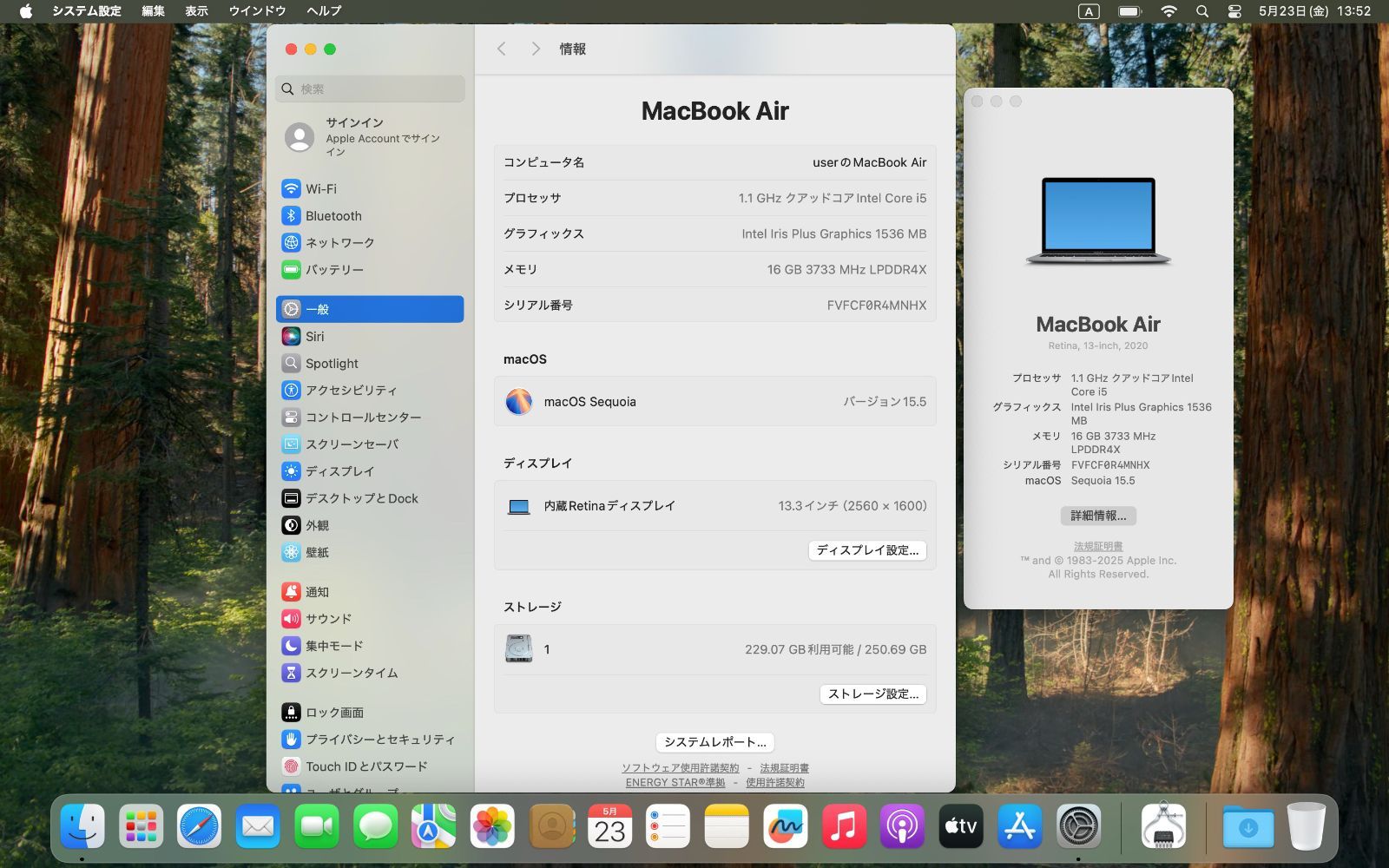Open Photos from the Dock
Screen dimensions: 1389x868
tap(492, 825)
